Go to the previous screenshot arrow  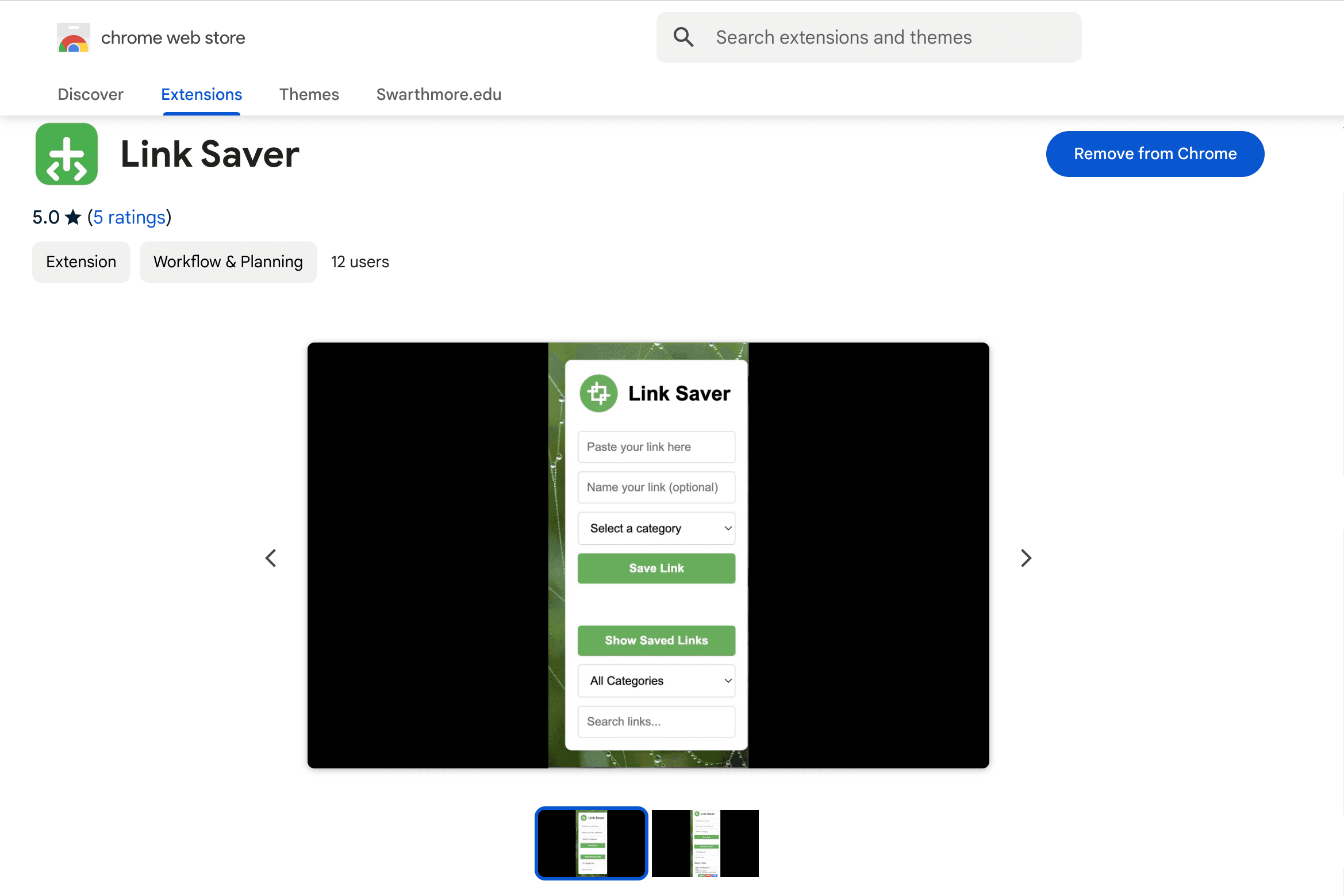coord(271,557)
